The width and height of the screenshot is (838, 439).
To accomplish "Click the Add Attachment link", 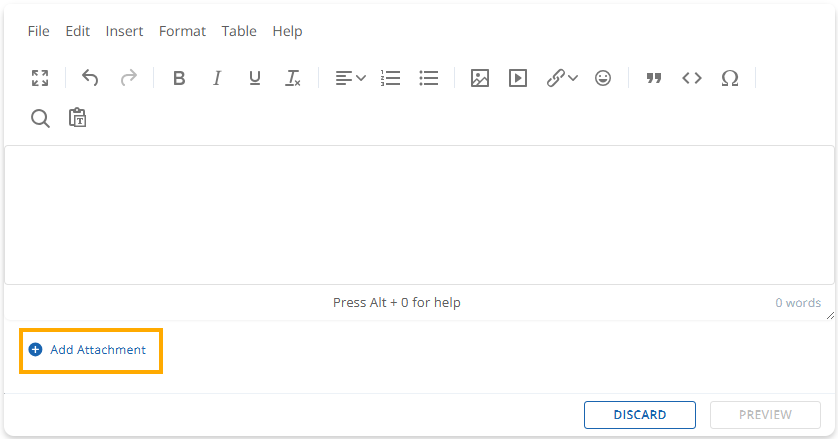I will point(97,350).
